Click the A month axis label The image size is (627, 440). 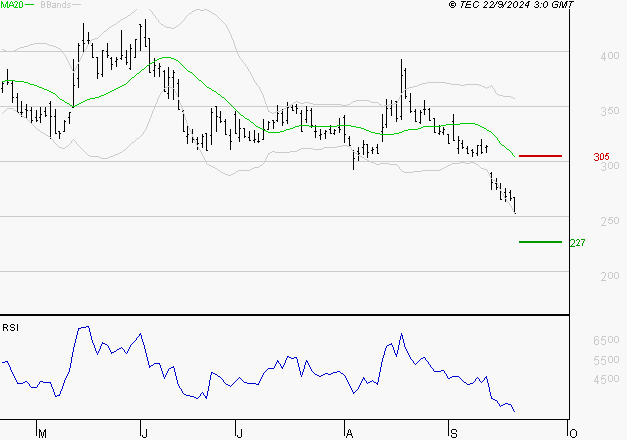coord(349,434)
